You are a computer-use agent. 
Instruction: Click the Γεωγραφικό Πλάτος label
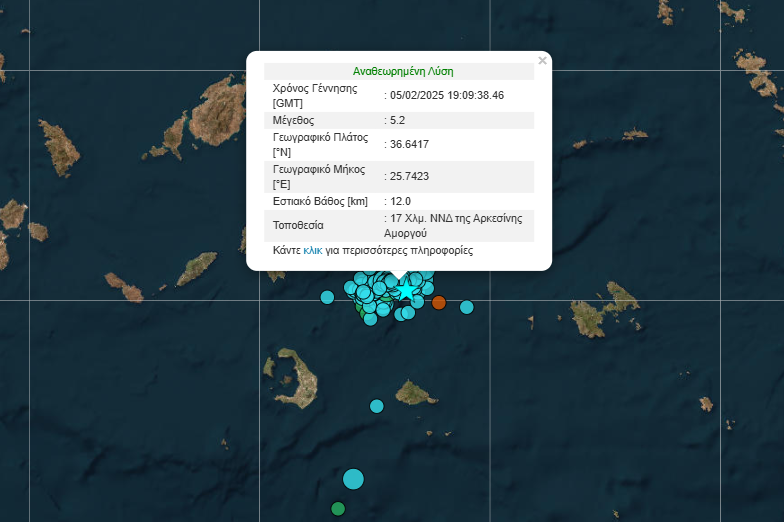point(320,144)
